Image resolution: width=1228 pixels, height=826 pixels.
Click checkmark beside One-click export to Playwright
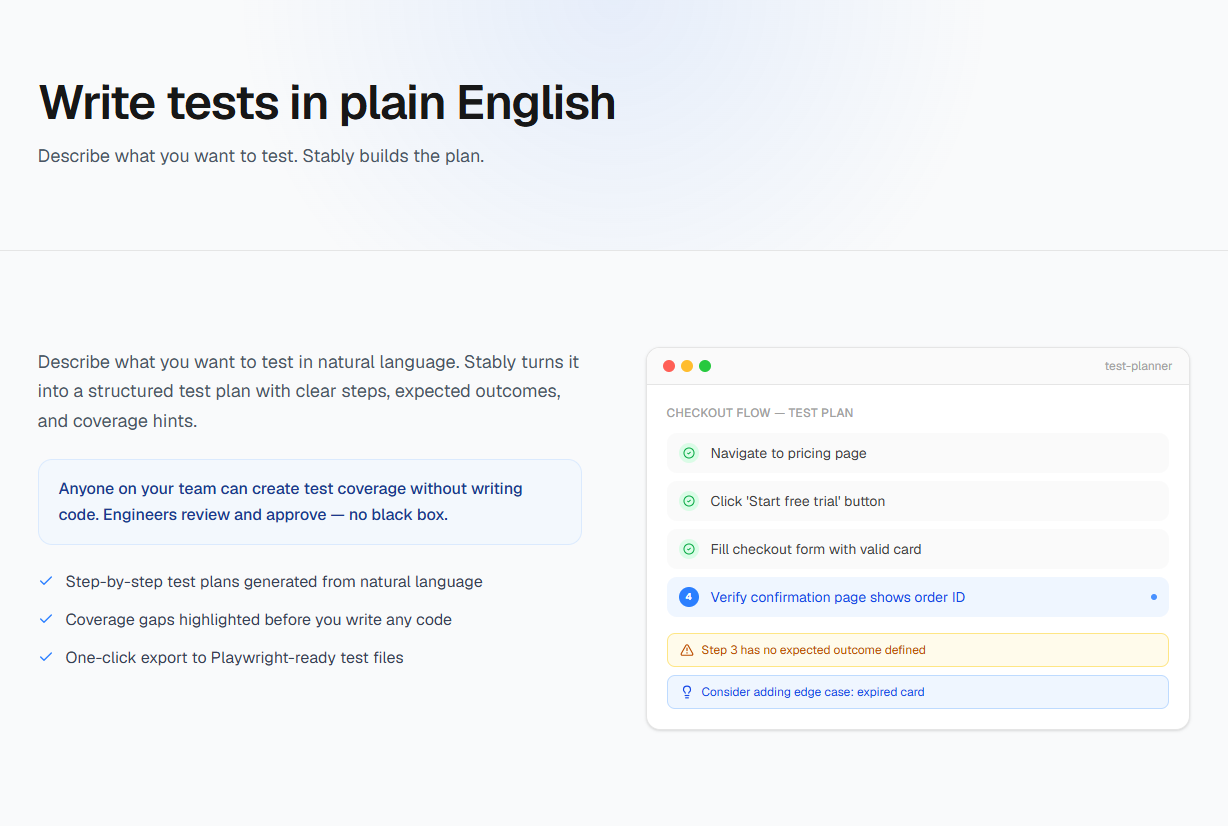(45, 657)
